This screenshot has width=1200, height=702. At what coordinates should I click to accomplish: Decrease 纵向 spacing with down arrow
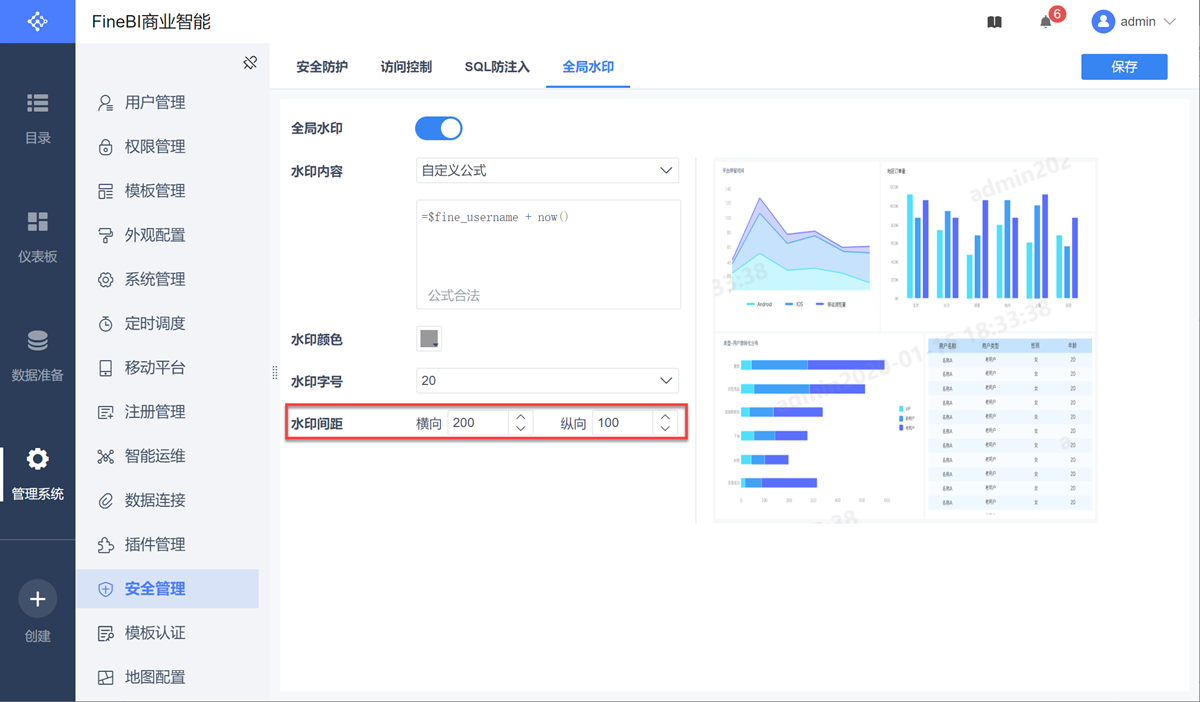point(665,429)
